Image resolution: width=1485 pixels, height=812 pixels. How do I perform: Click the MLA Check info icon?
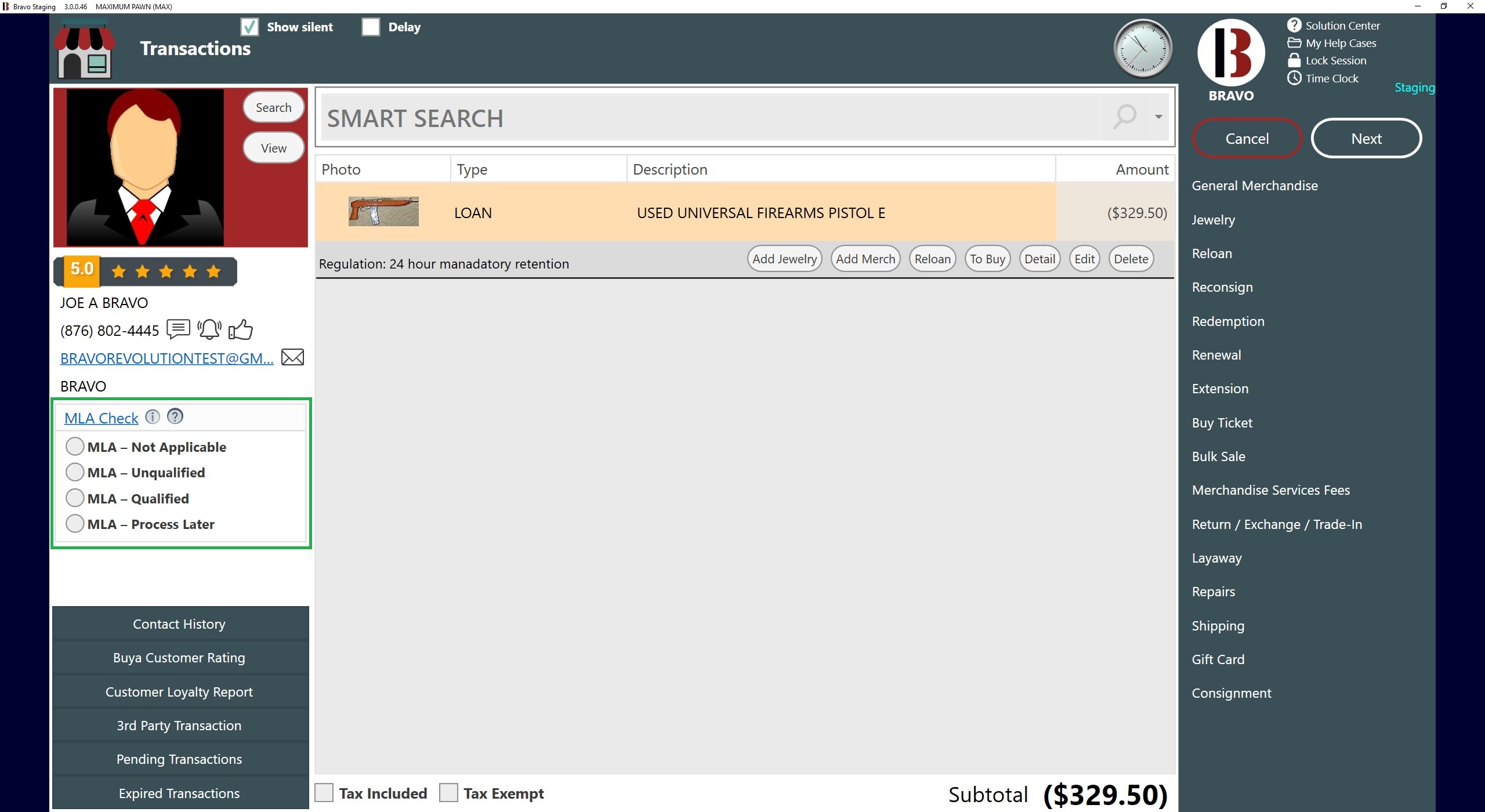tap(152, 416)
